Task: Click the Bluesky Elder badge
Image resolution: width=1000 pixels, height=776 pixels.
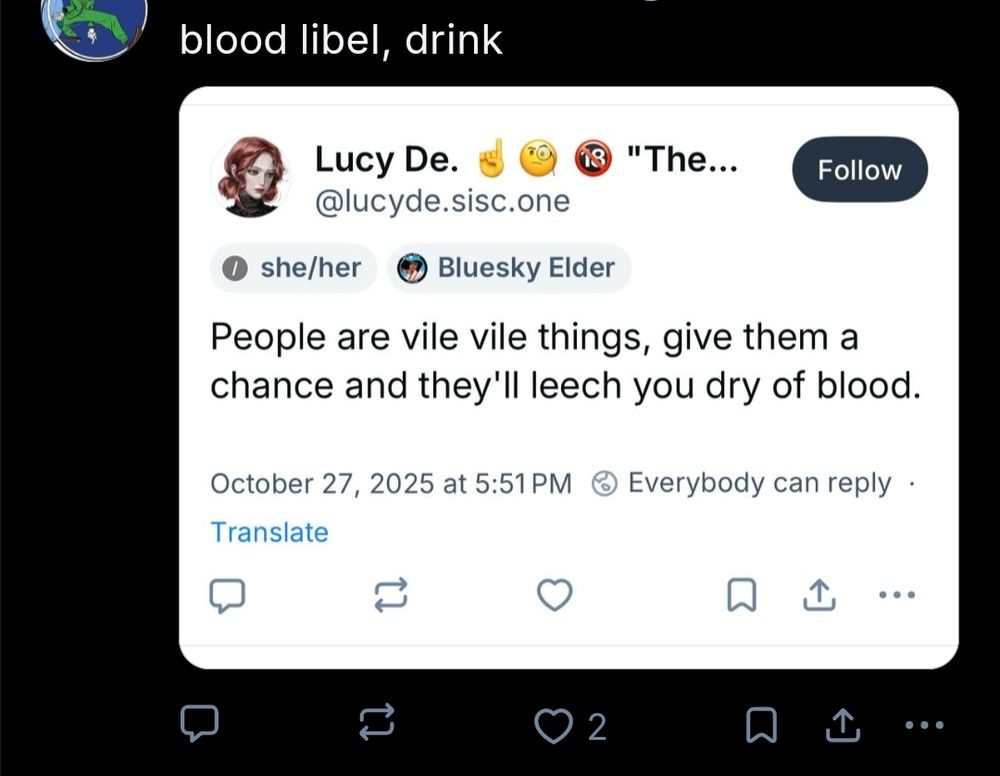Action: (x=508, y=268)
